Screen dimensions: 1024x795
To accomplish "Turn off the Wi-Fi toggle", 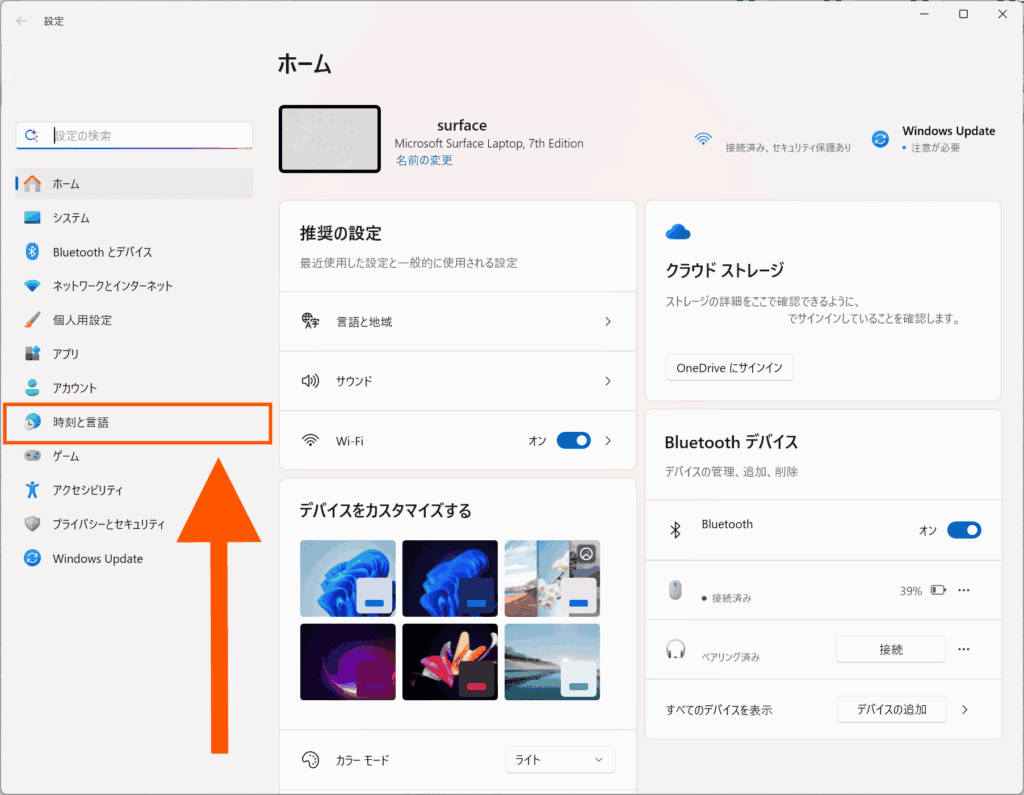I will pos(573,441).
